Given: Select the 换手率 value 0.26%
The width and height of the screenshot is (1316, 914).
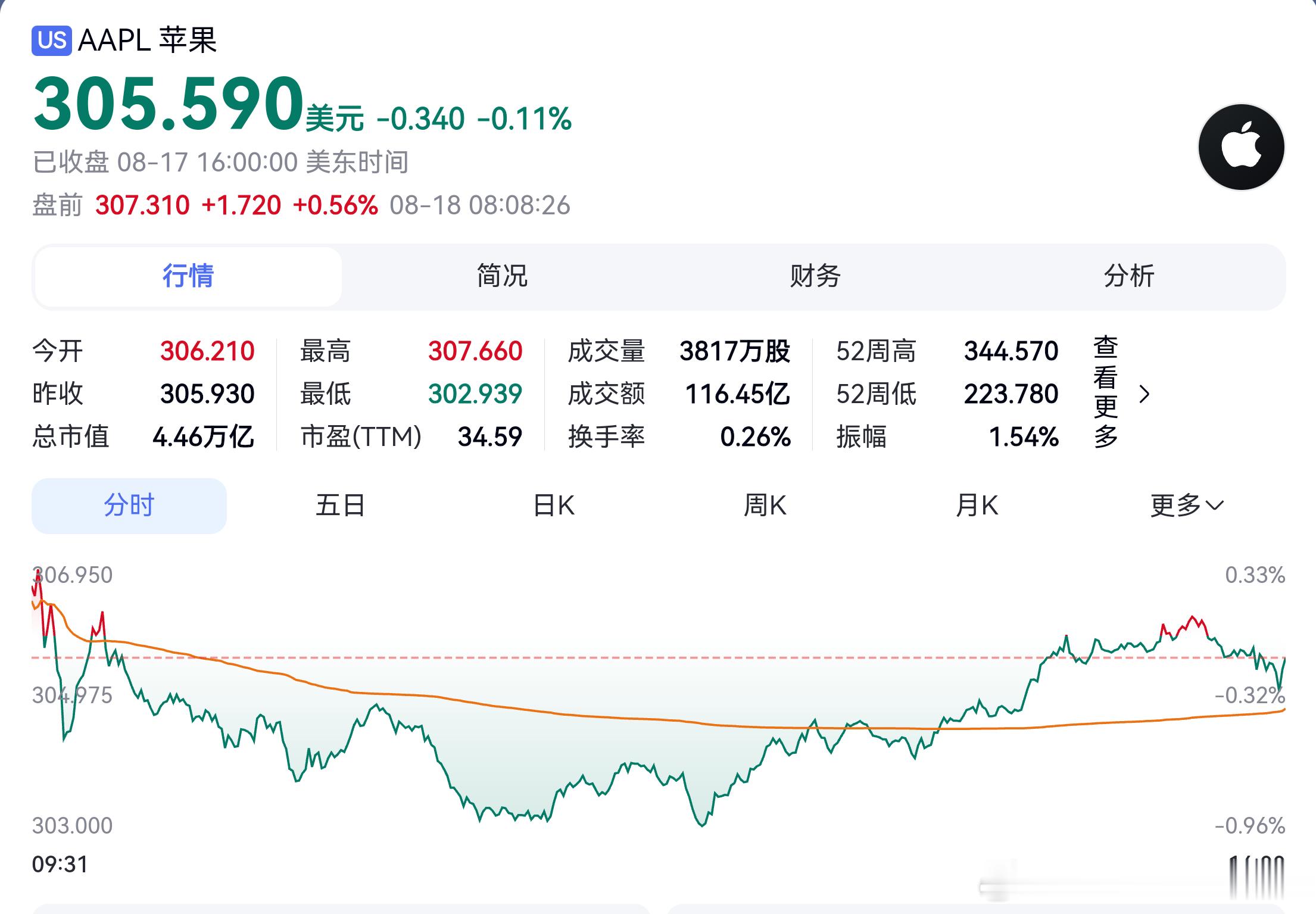Looking at the screenshot, I should pyautogui.click(x=756, y=436).
